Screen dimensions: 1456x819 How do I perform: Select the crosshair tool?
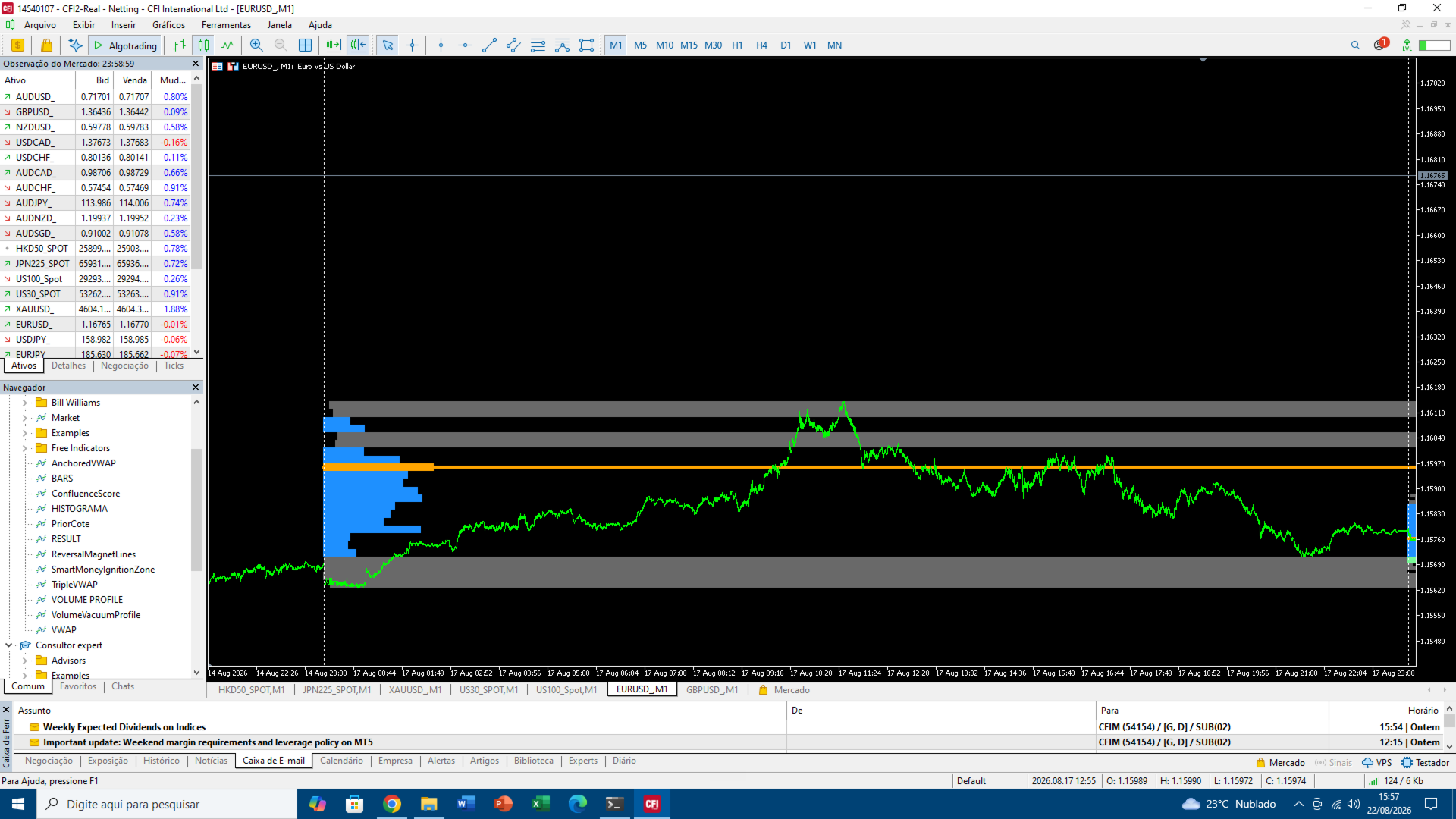pos(412,45)
